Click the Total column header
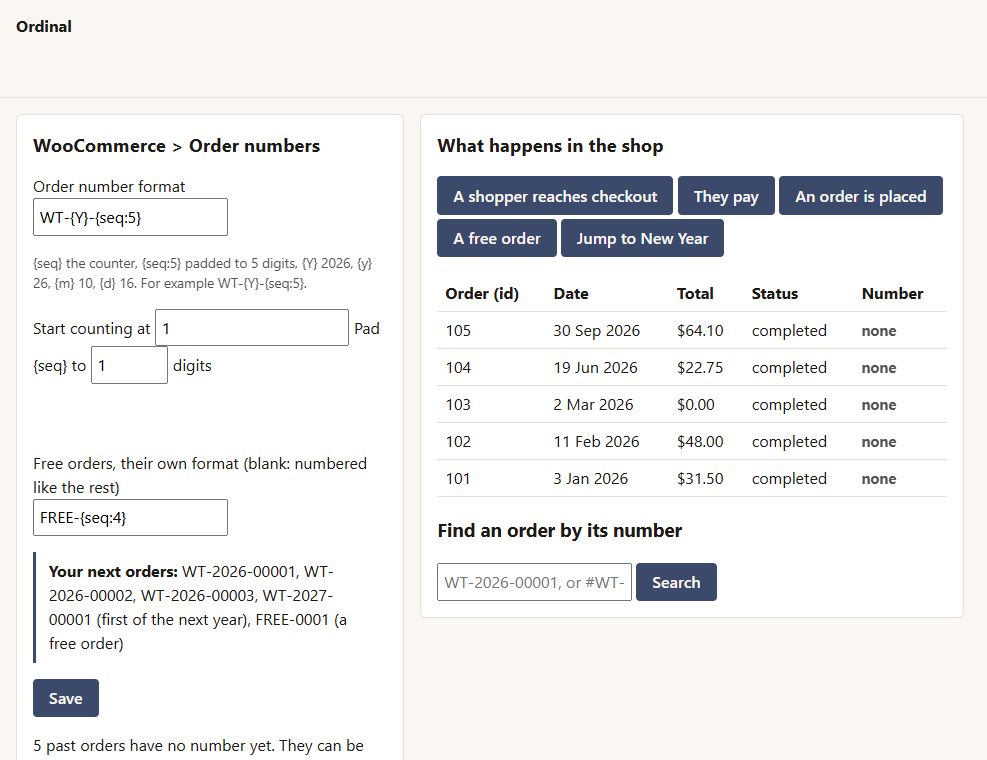Viewport: 987px width, 760px height. point(696,293)
